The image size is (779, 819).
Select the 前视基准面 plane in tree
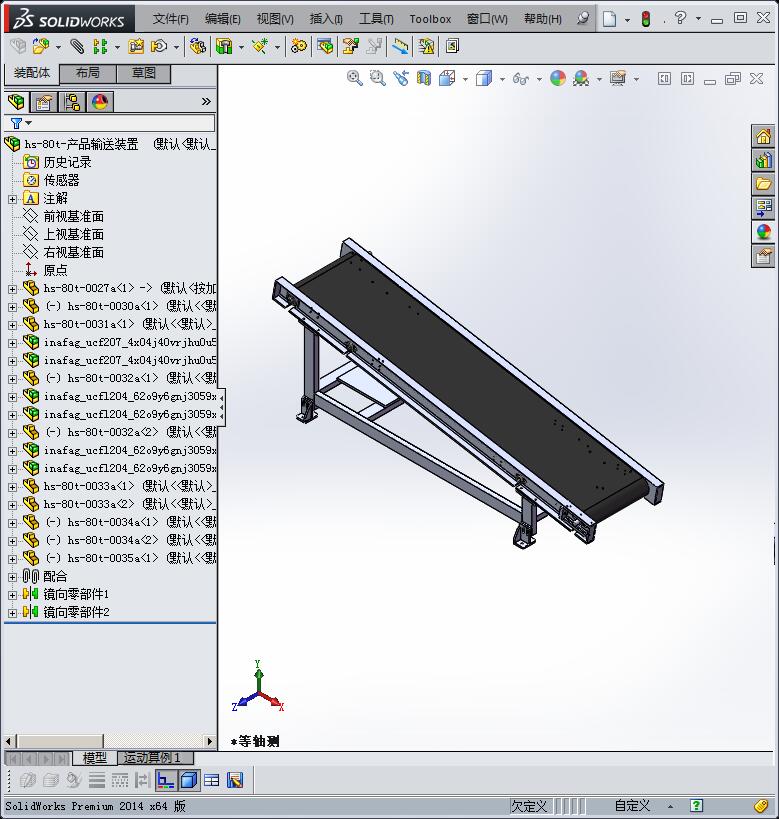pos(74,216)
